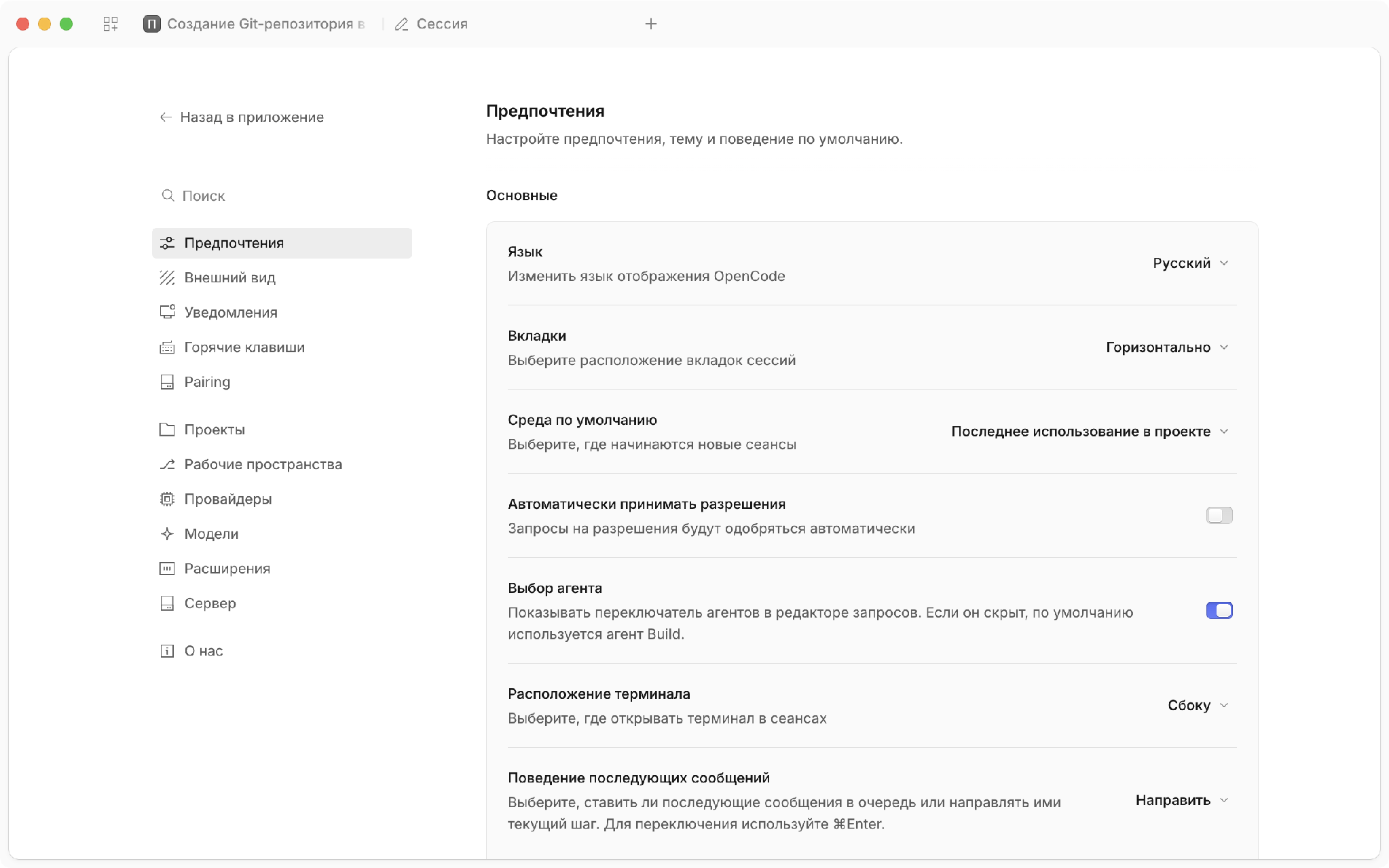The image size is (1389, 868).
Task: Open the О нас page
Action: 282,651
